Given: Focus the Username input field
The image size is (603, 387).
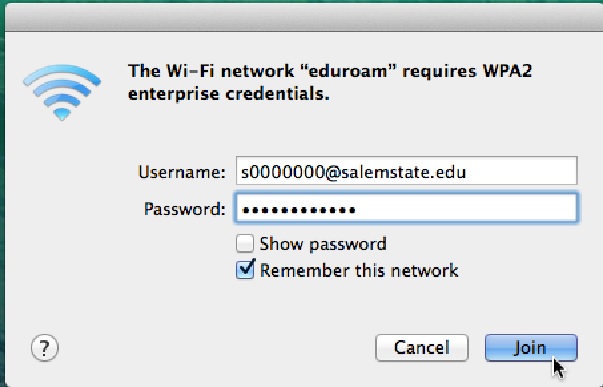Looking at the screenshot, I should tap(406, 170).
